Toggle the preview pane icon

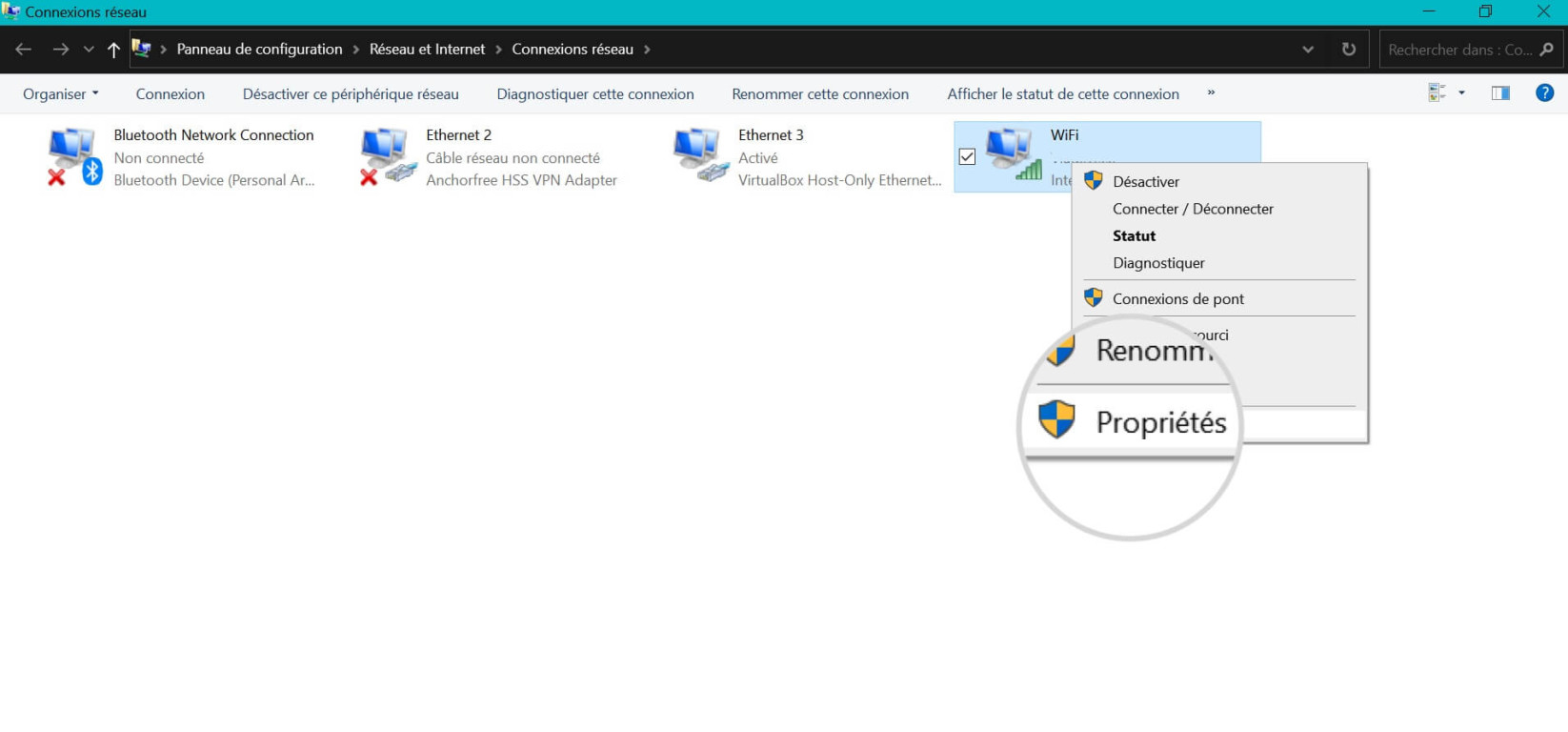pyautogui.click(x=1500, y=92)
